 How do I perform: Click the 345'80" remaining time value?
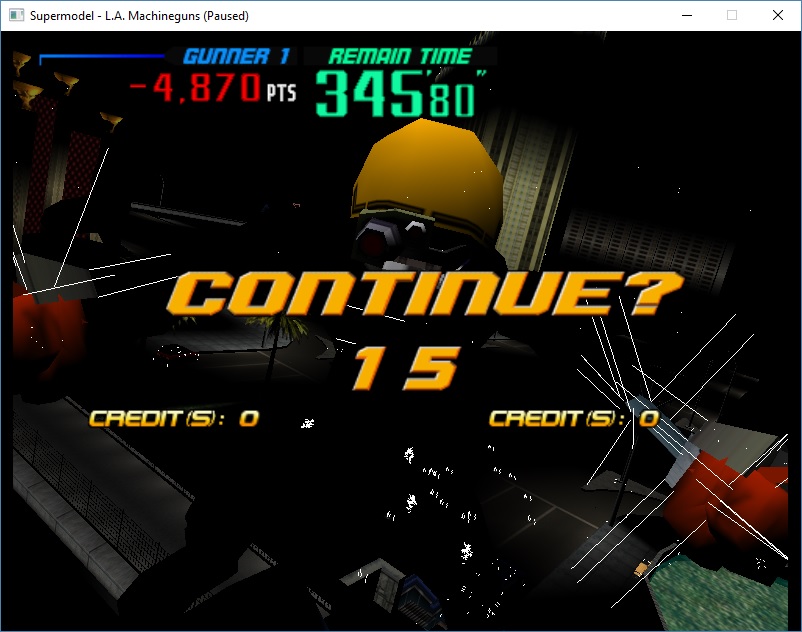pyautogui.click(x=400, y=94)
